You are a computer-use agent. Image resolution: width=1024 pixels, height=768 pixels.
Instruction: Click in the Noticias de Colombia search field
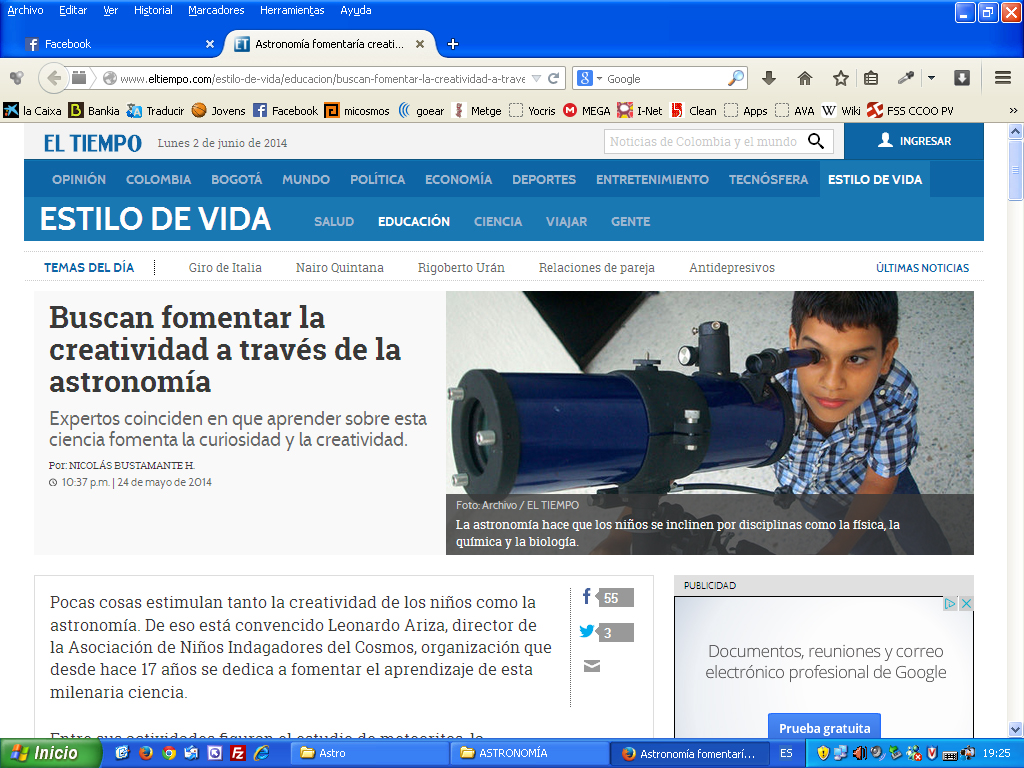pos(703,141)
